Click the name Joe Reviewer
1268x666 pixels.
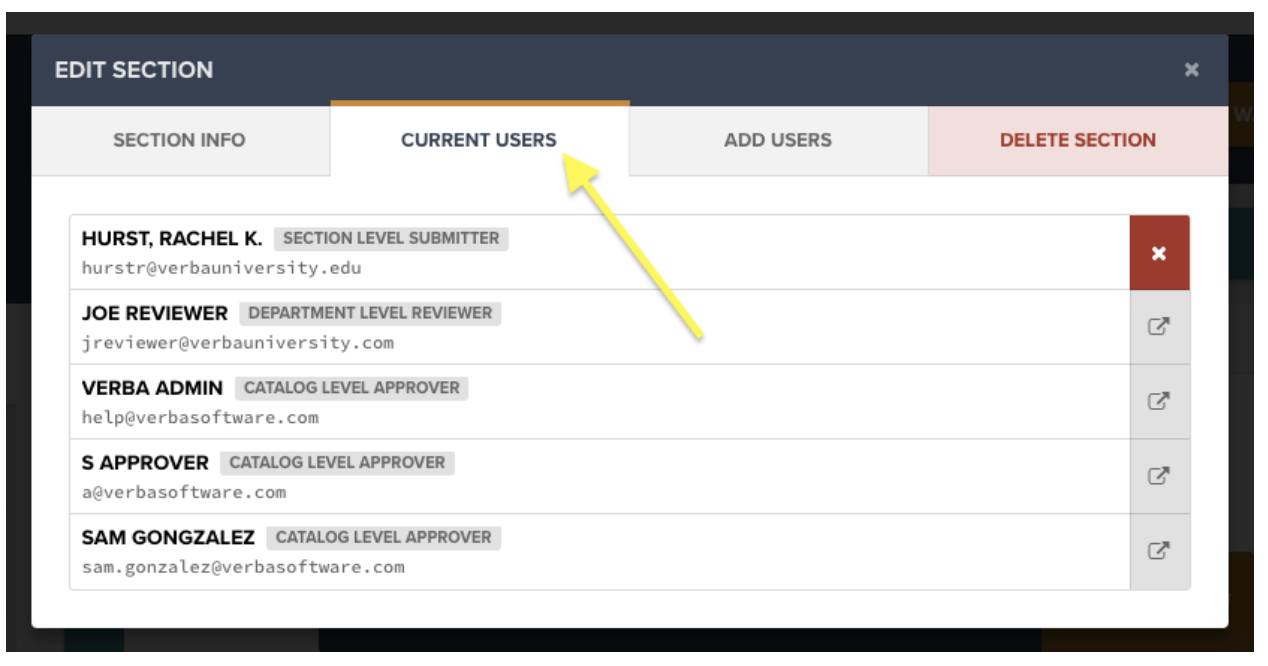pyautogui.click(x=155, y=313)
